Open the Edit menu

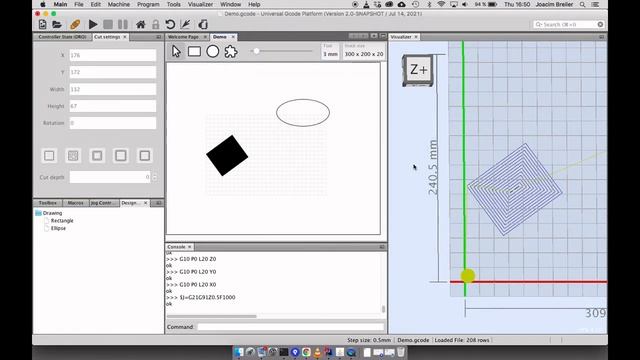[x=96, y=4]
